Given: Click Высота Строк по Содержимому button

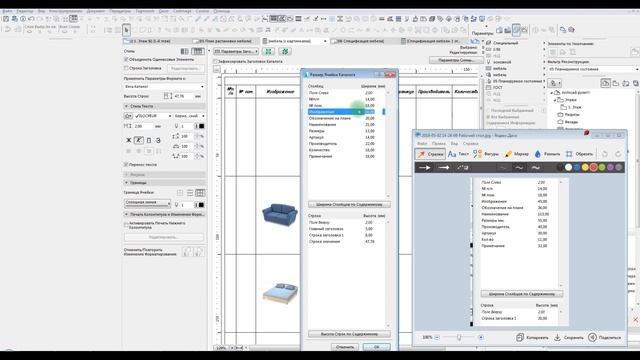Looking at the screenshot, I should (349, 334).
